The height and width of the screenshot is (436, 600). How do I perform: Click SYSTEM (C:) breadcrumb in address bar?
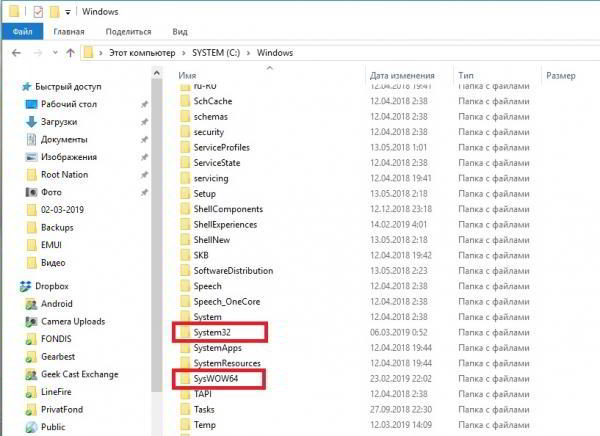click(x=216, y=53)
